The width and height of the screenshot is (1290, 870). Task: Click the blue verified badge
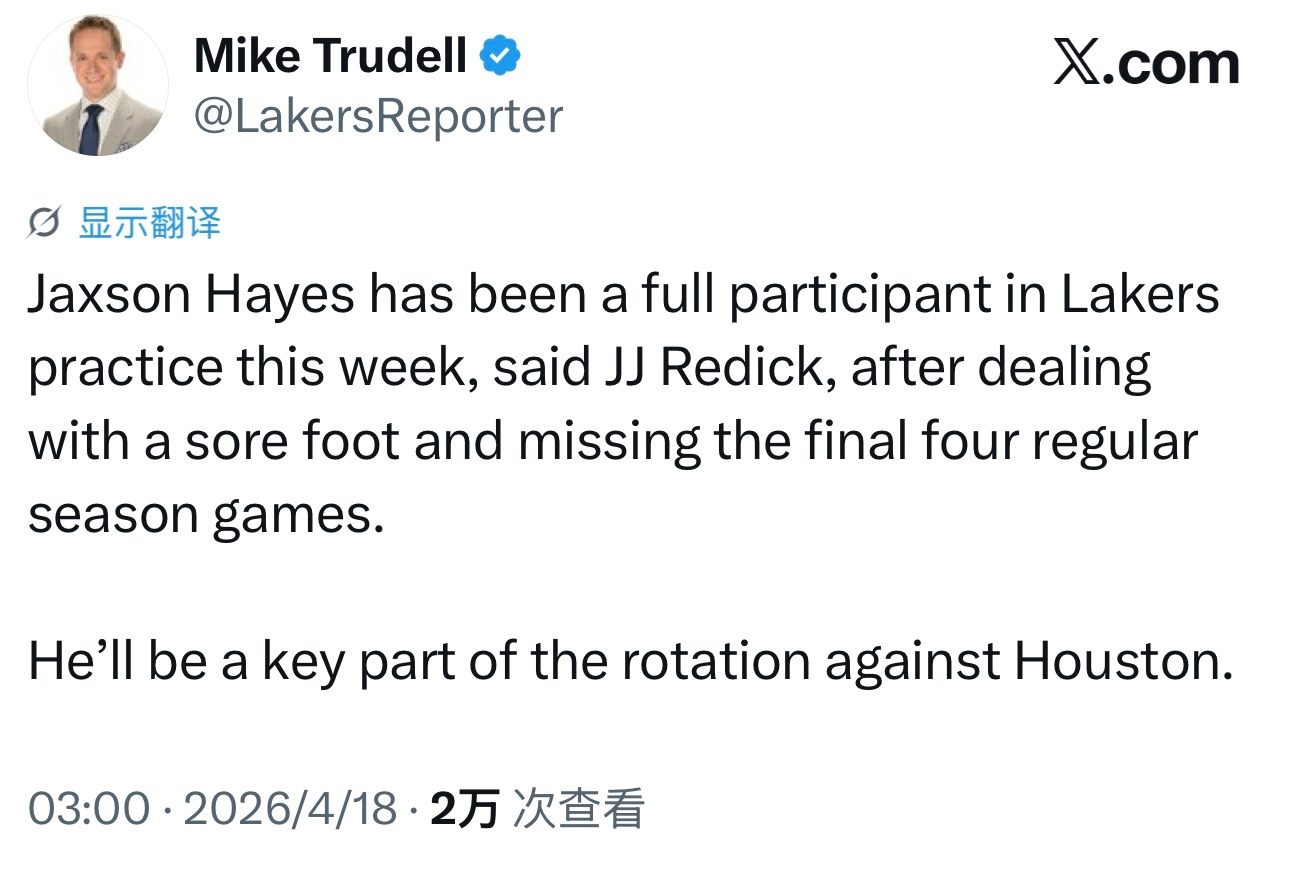click(501, 57)
